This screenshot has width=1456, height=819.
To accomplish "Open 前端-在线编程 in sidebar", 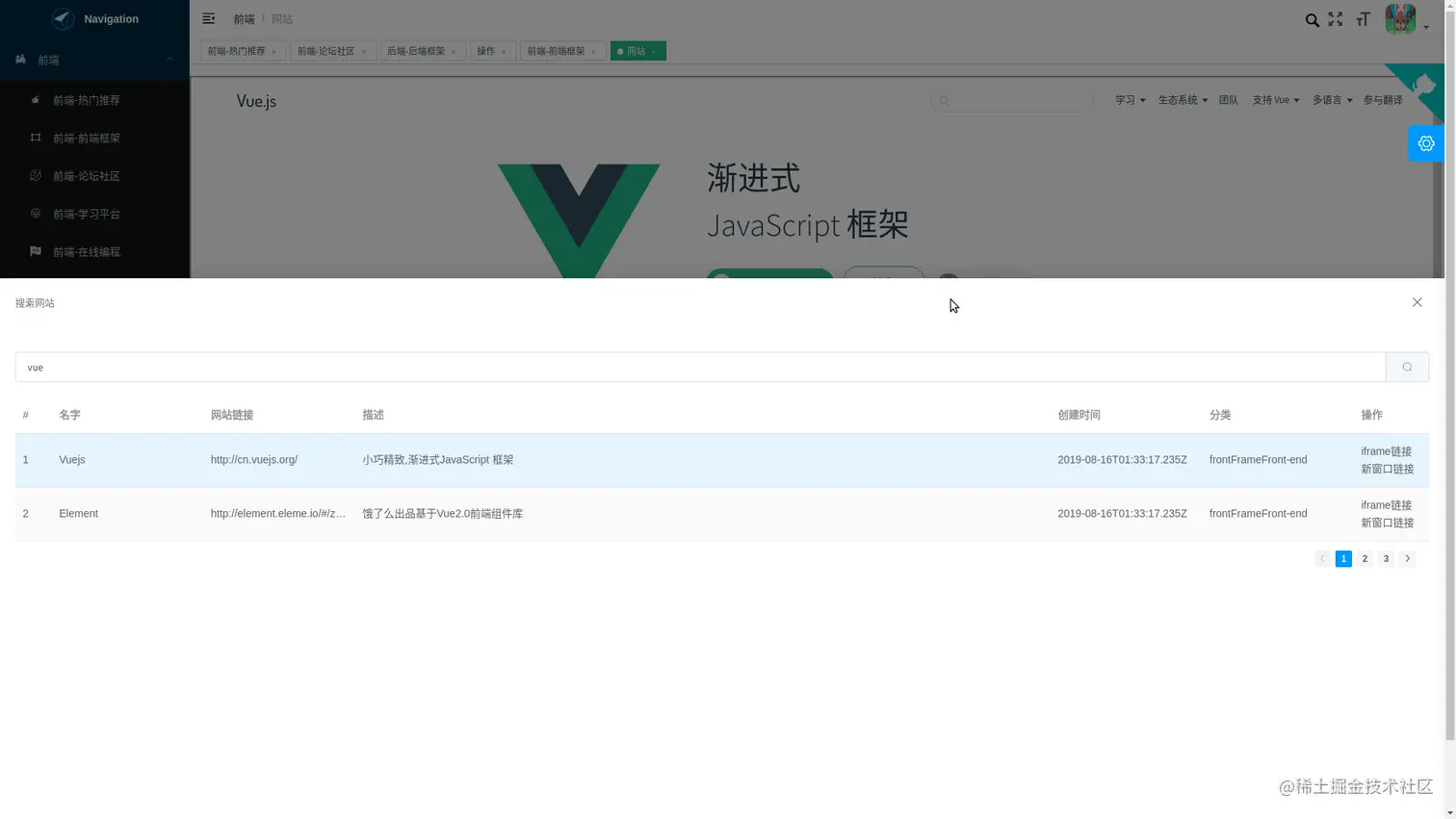I will point(94,252).
